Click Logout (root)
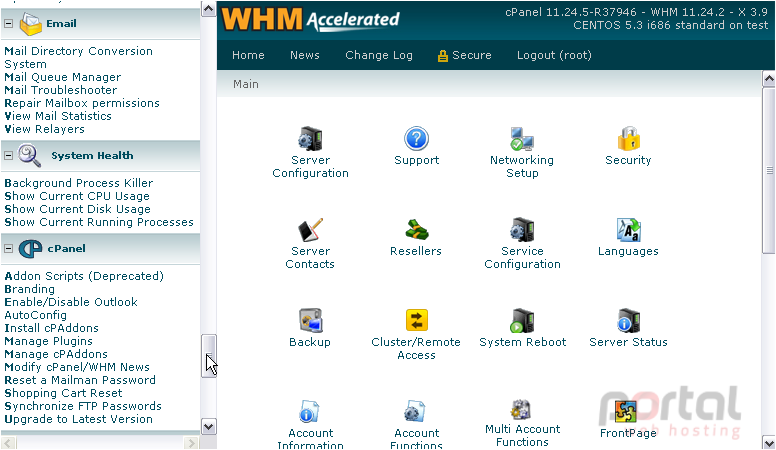The height and width of the screenshot is (450, 776). point(554,55)
